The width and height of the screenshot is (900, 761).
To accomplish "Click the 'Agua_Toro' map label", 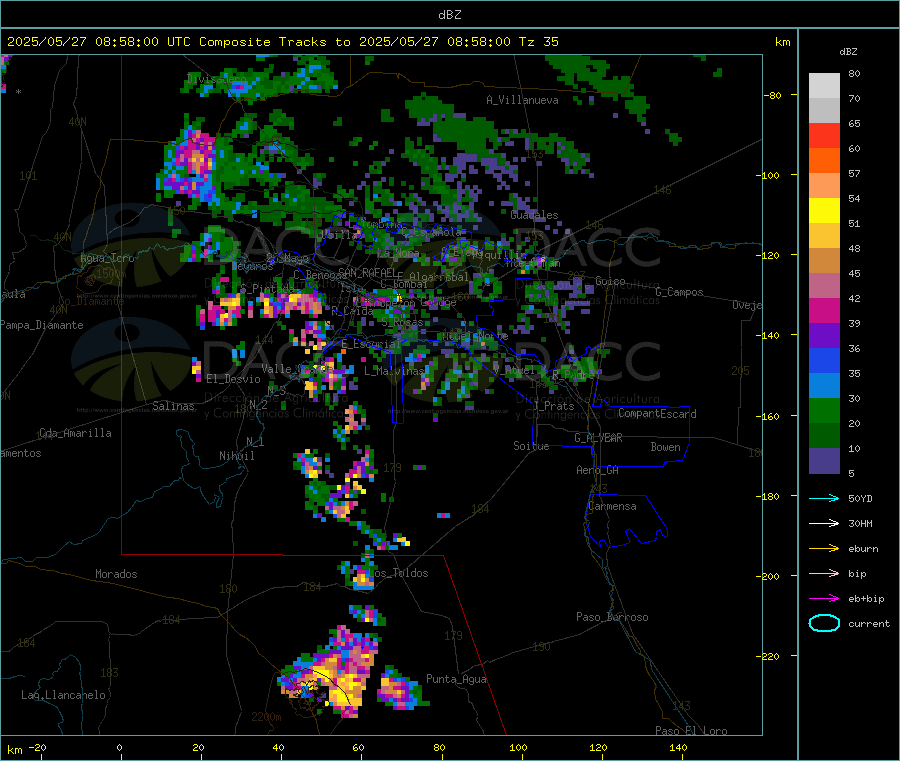I will 107,258.
